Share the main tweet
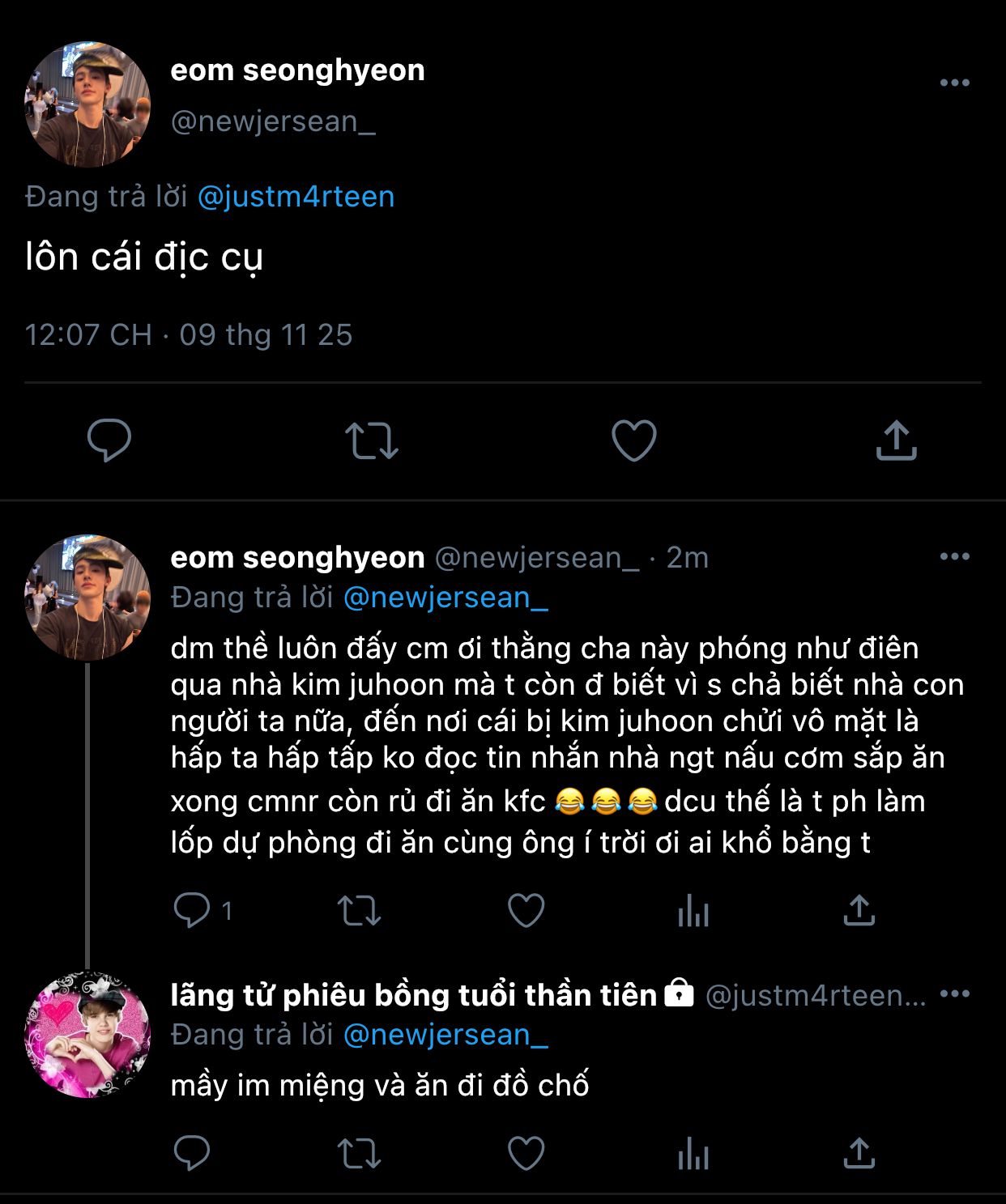Screen dimensions: 1006x1204 pyautogui.click(x=896, y=440)
